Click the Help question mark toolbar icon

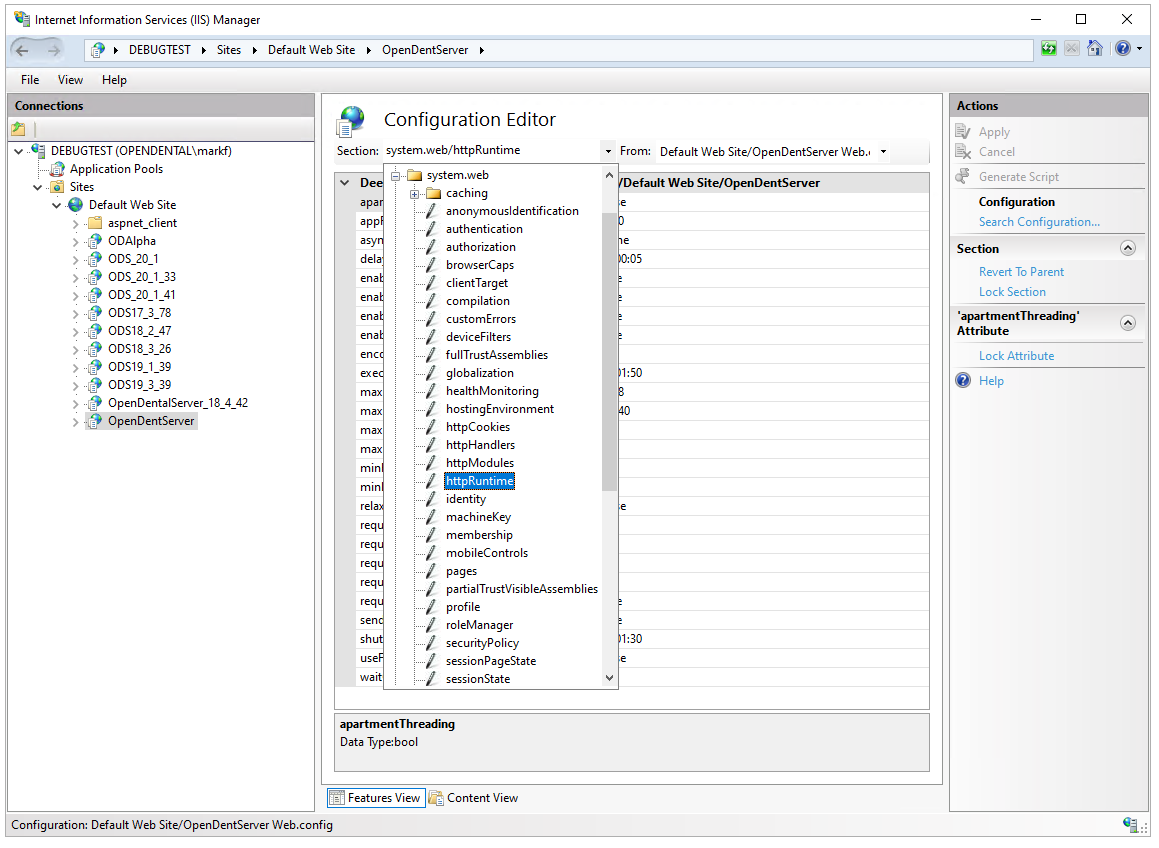1122,48
